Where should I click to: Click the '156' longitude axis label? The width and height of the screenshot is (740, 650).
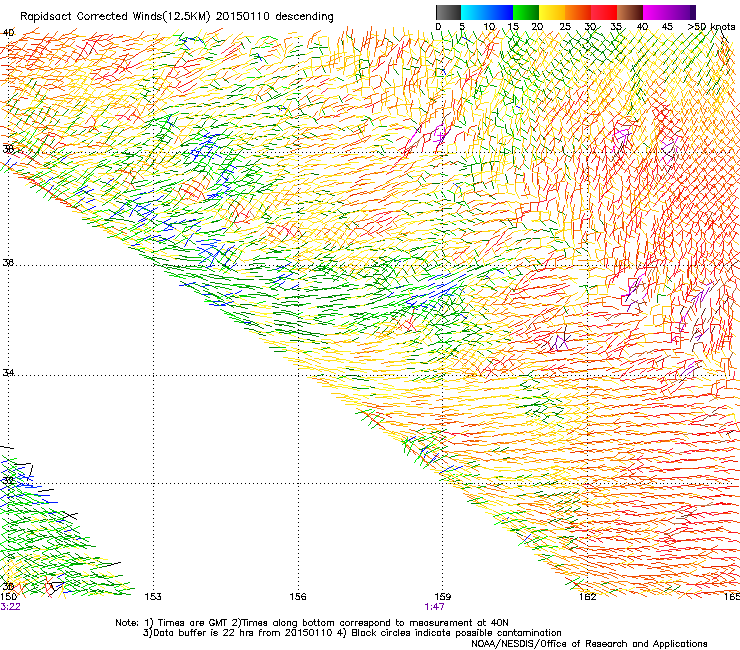coord(298,597)
